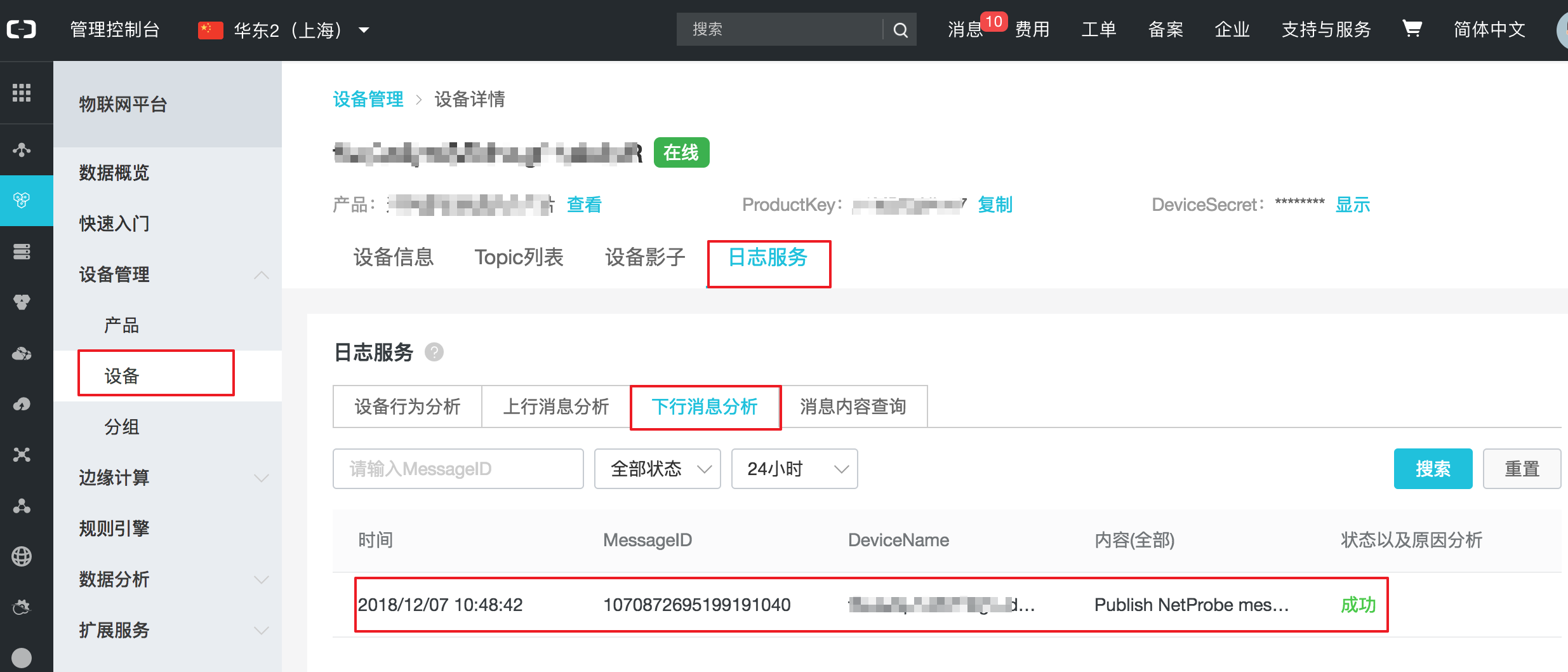Screen dimensions: 1568x672
Task: Click the 重置 reset button
Action: 1522,469
